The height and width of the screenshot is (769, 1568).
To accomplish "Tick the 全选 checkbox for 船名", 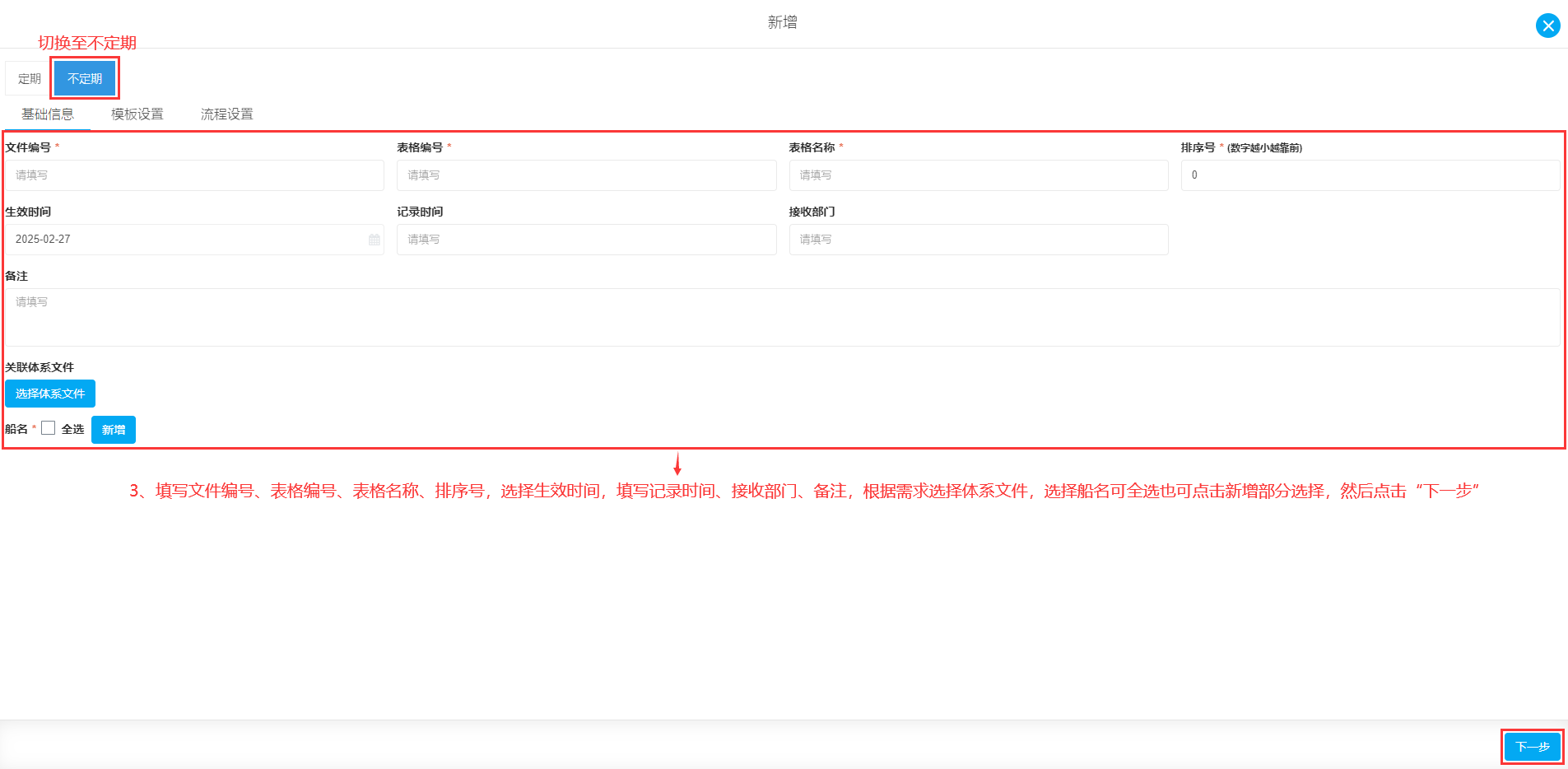I will (x=49, y=428).
